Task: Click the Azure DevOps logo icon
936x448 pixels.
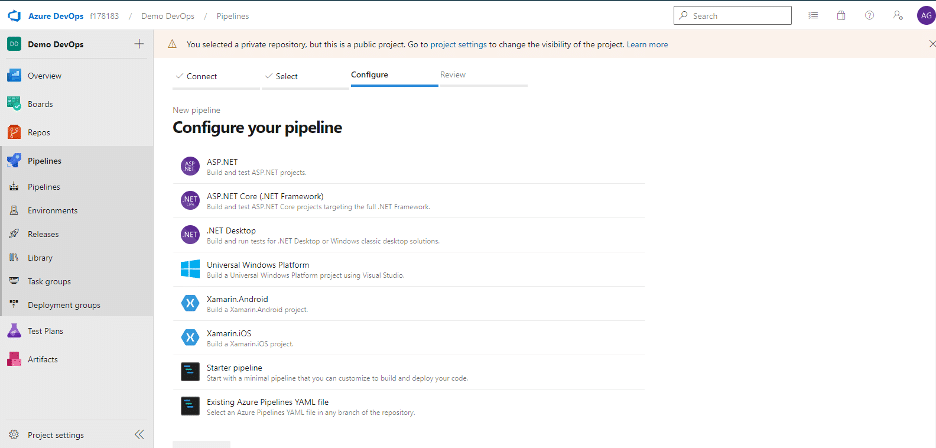Action: point(15,16)
